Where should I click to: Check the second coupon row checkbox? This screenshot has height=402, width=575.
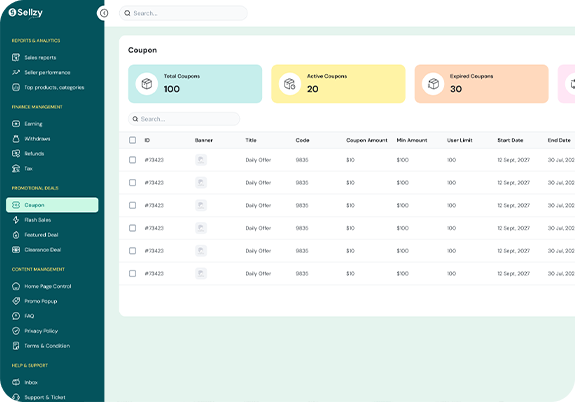click(x=132, y=183)
